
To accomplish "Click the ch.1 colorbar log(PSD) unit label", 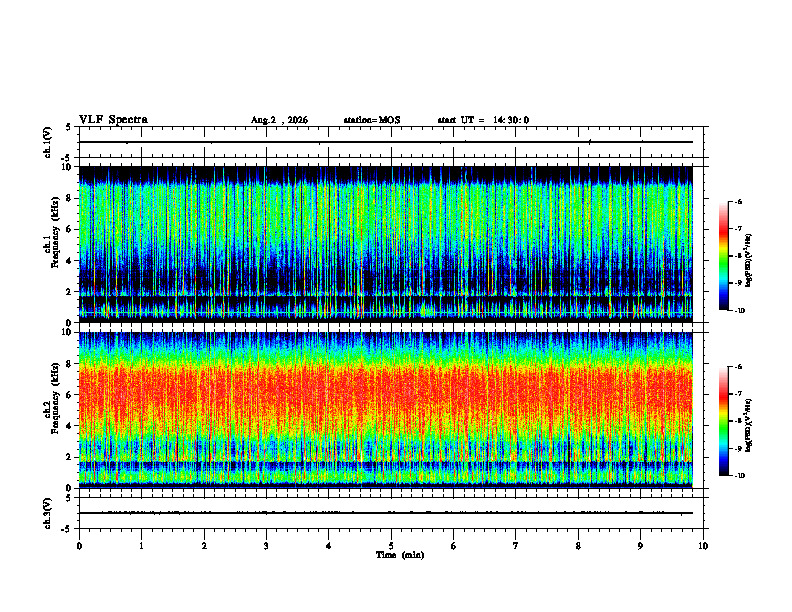I will (749, 260).
